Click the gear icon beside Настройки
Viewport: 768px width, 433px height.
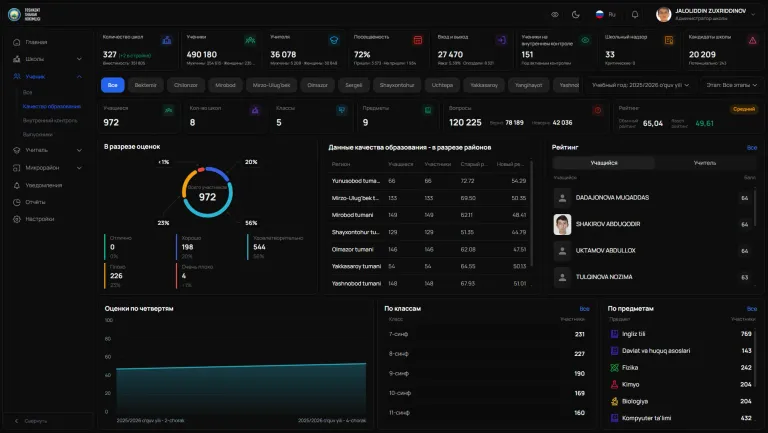(x=17, y=219)
